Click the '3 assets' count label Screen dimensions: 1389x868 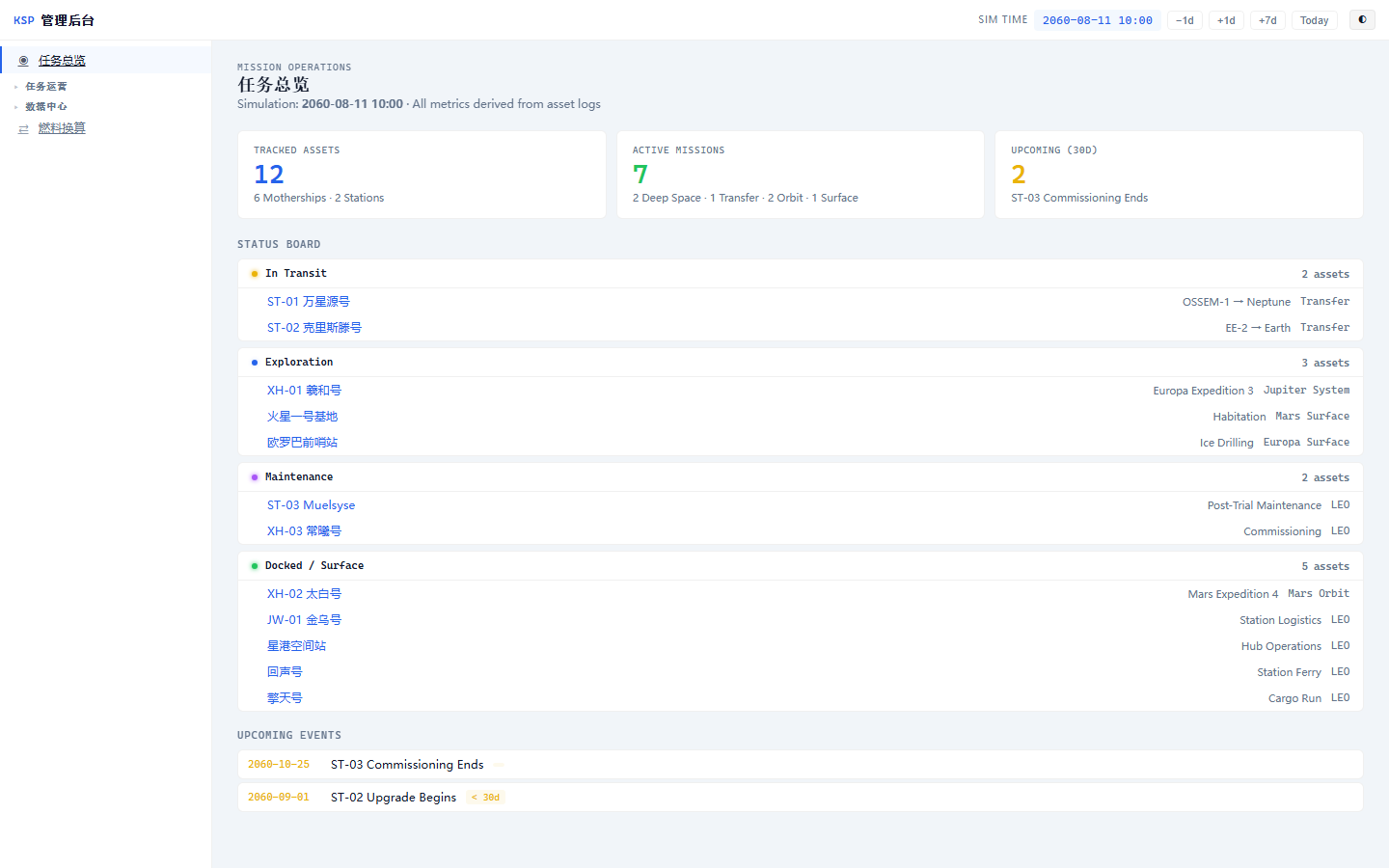[1325, 364]
